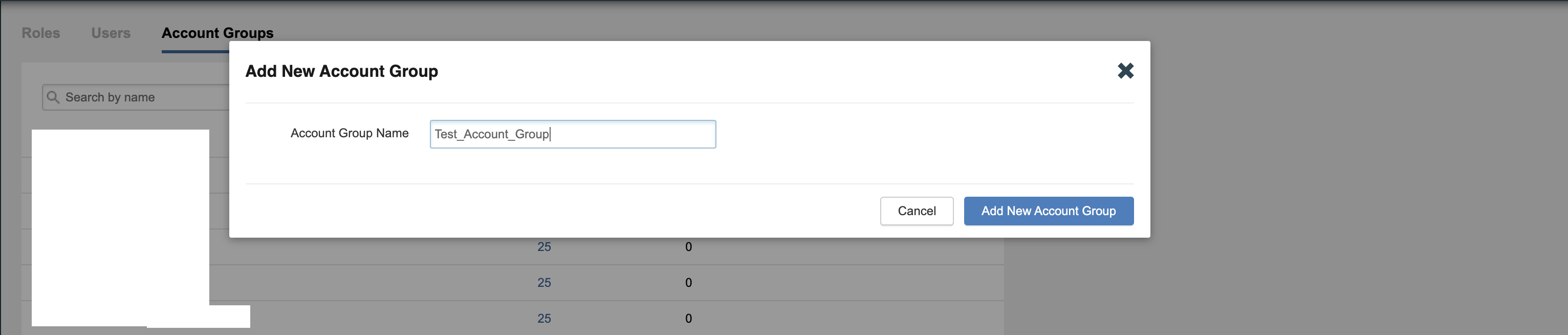Viewport: 1568px width, 335px height.
Task: Click the Add New Account Group dialog title
Action: 341,71
